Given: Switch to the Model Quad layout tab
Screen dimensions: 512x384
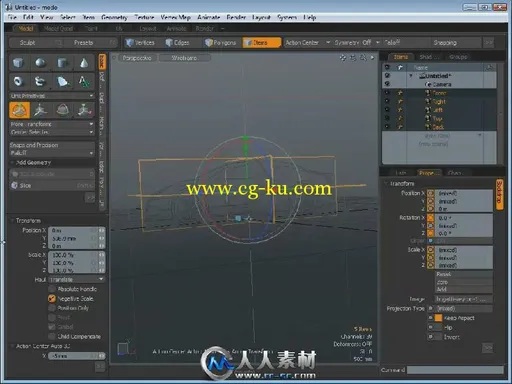Looking at the screenshot, I should point(58,29).
